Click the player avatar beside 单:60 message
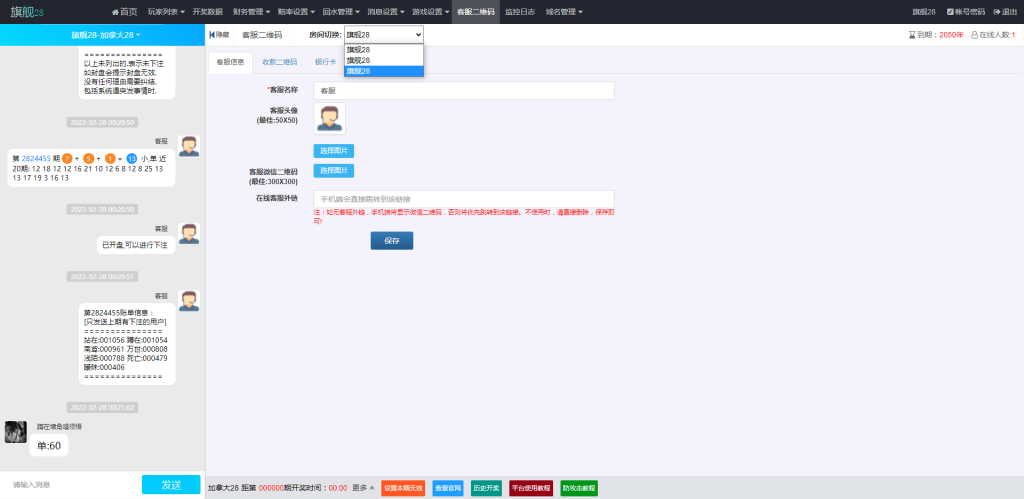The image size is (1024, 499). coord(16,431)
